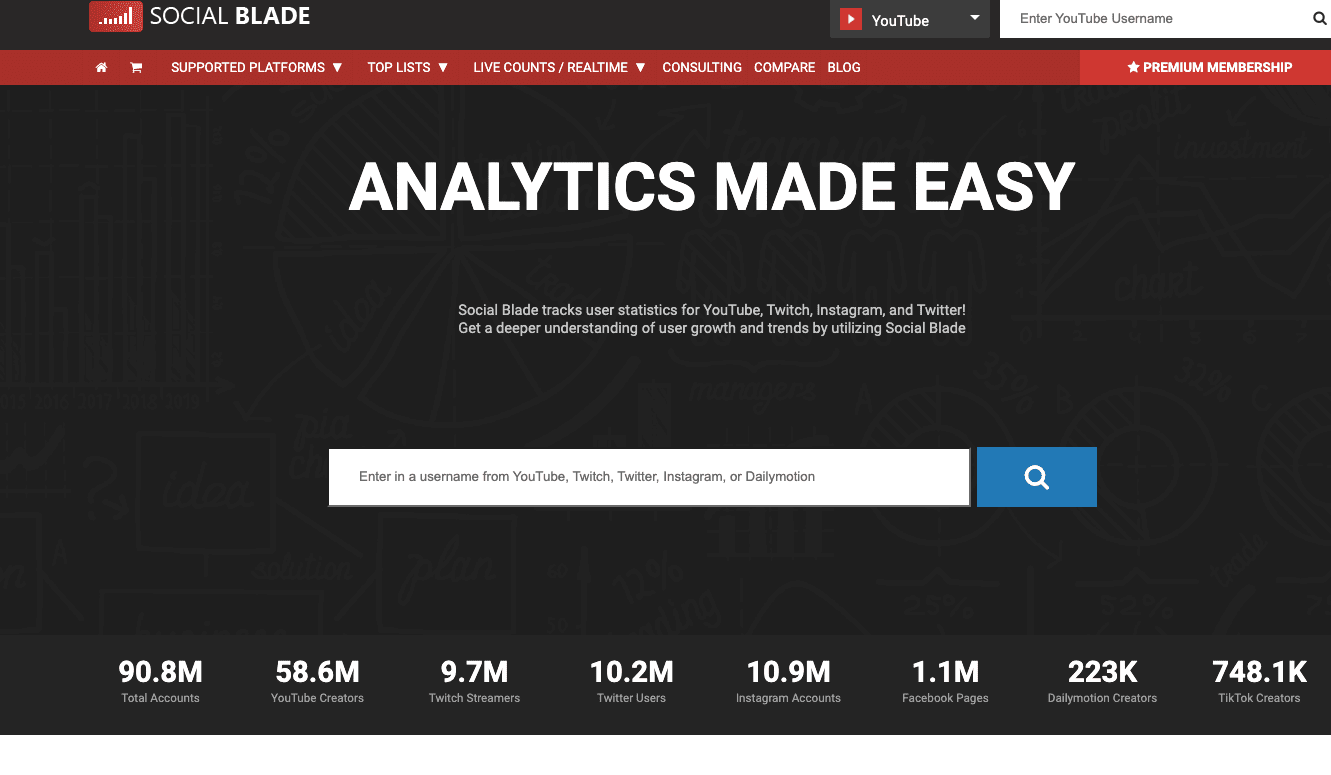Image resolution: width=1331 pixels, height=775 pixels.
Task: Open the Blog link
Action: tap(844, 68)
